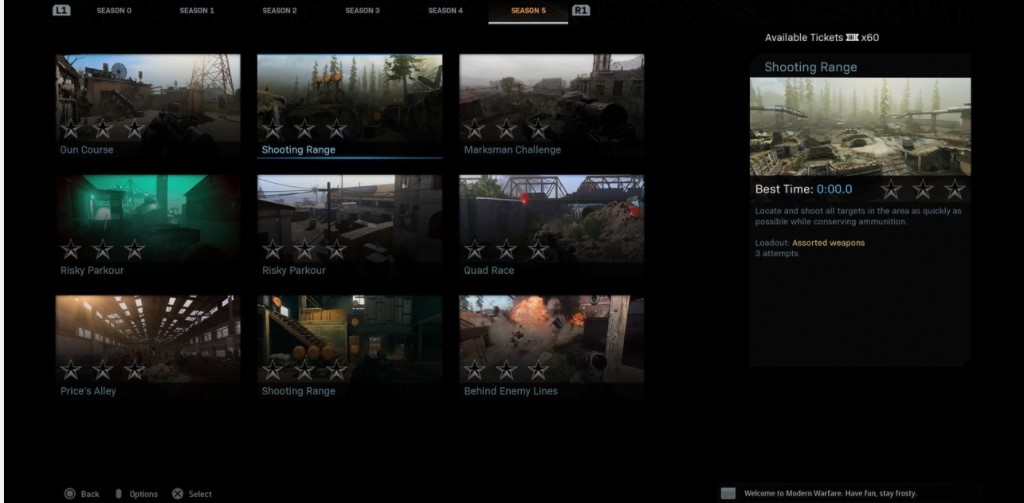1024x503 pixels.
Task: Click the first star on Behind Enemy Lines card
Action: [474, 370]
